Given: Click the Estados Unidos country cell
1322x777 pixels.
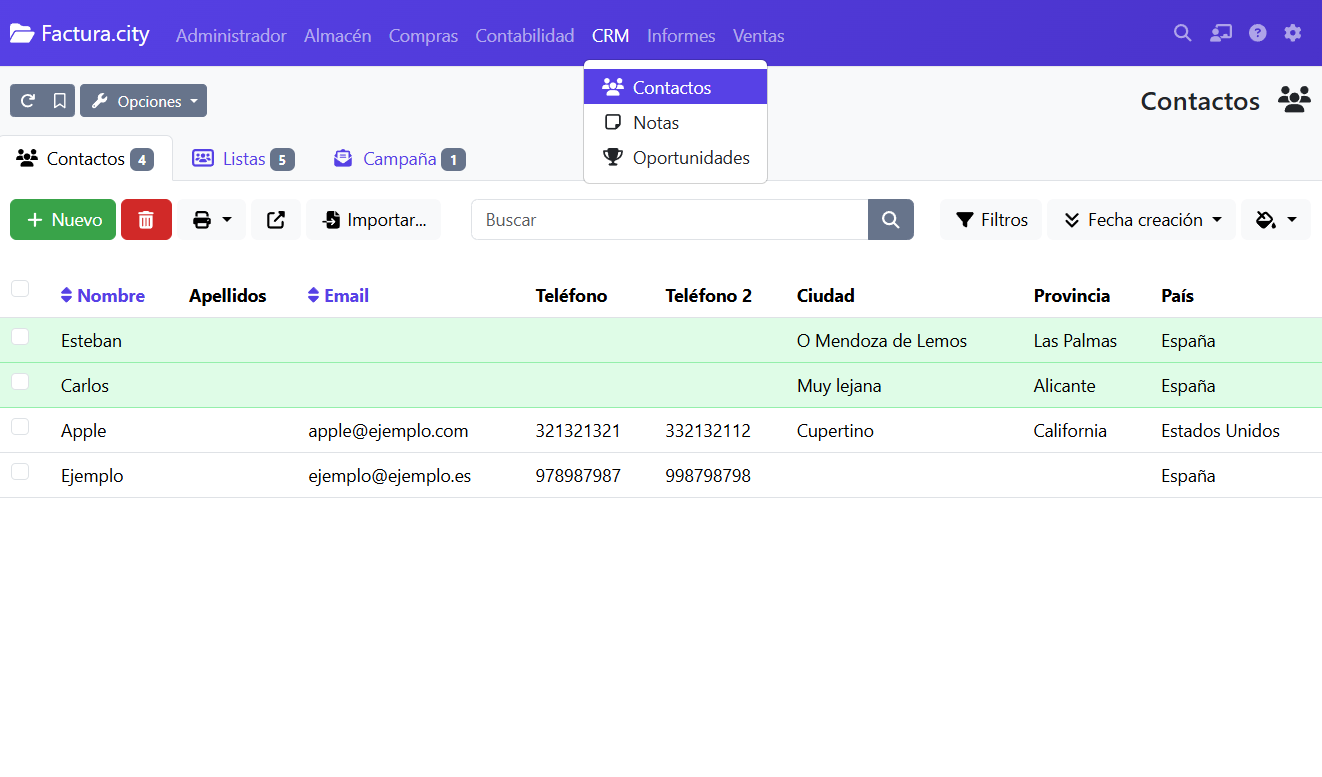Looking at the screenshot, I should pyautogui.click(x=1220, y=431).
